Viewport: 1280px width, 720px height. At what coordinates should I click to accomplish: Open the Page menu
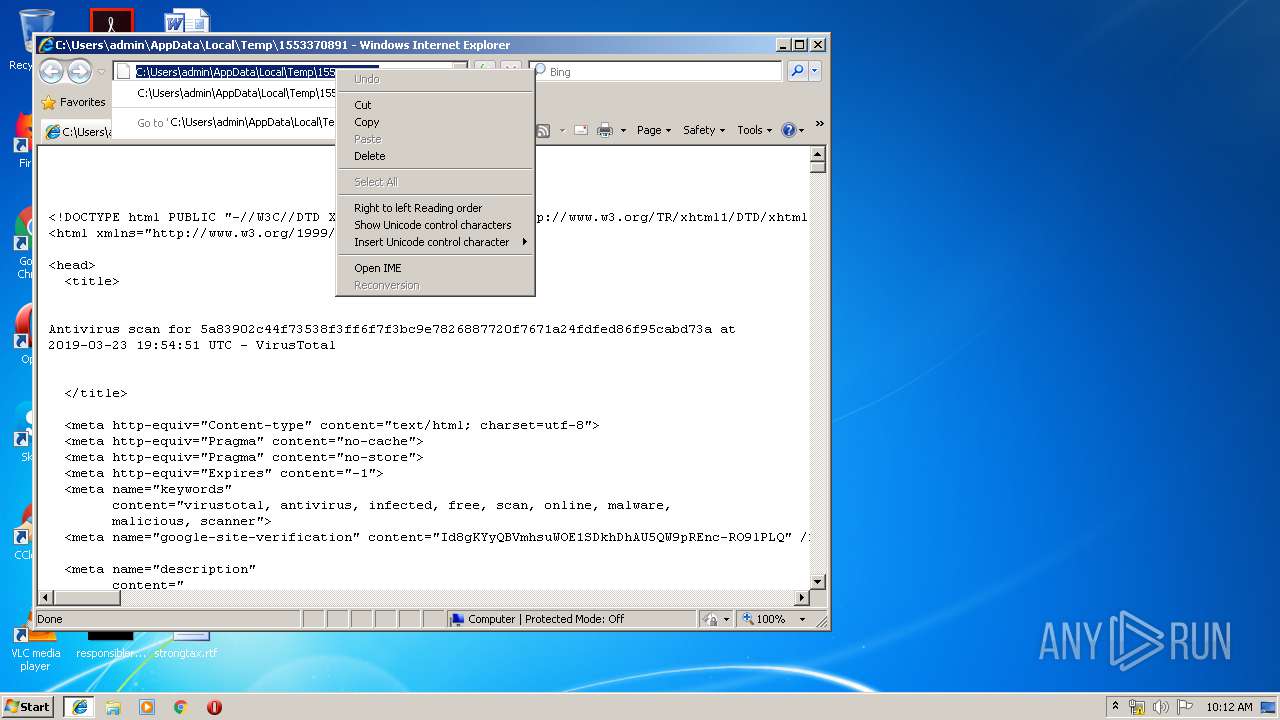point(654,130)
